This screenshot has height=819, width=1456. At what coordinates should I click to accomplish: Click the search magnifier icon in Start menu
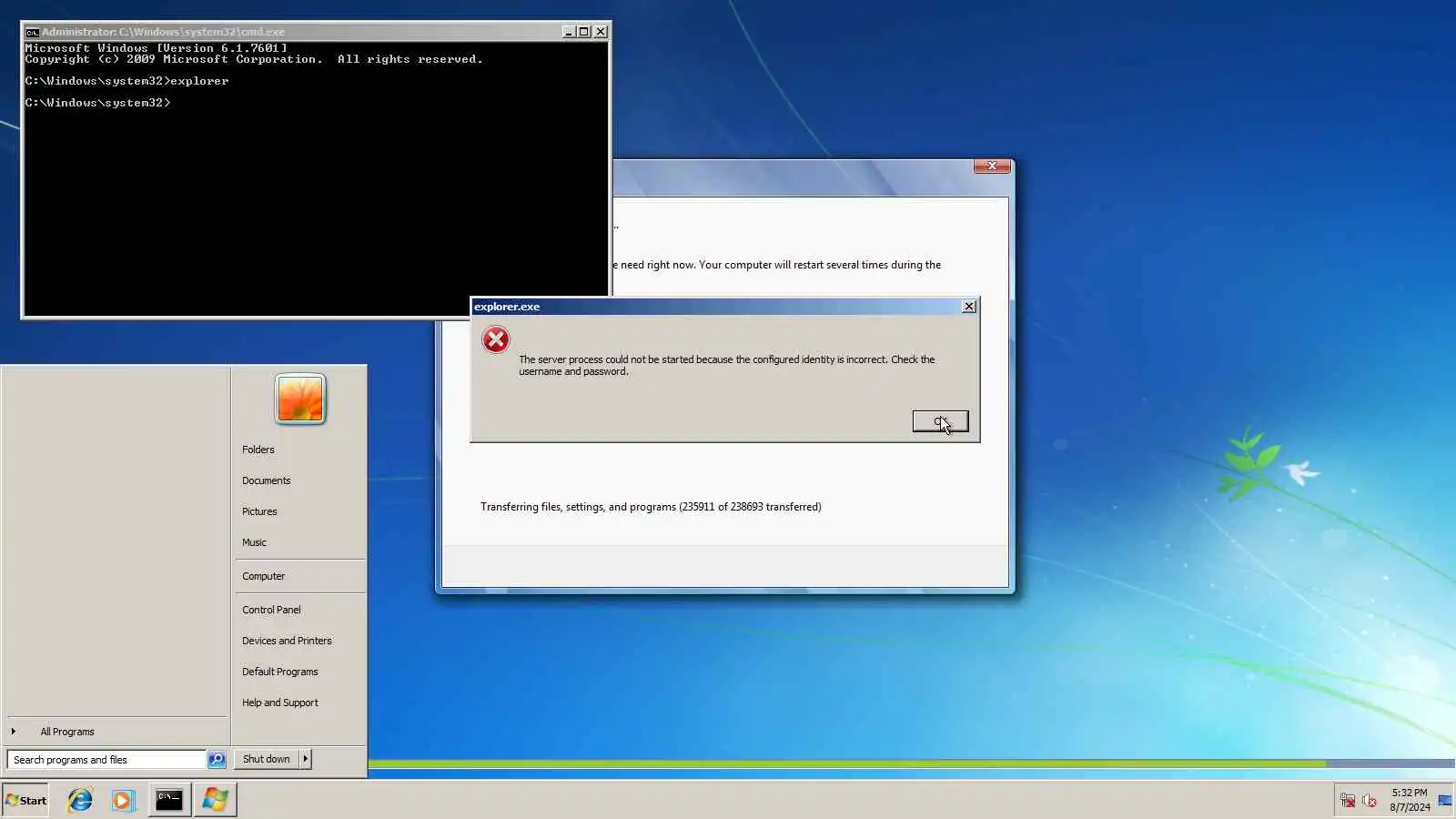click(217, 760)
